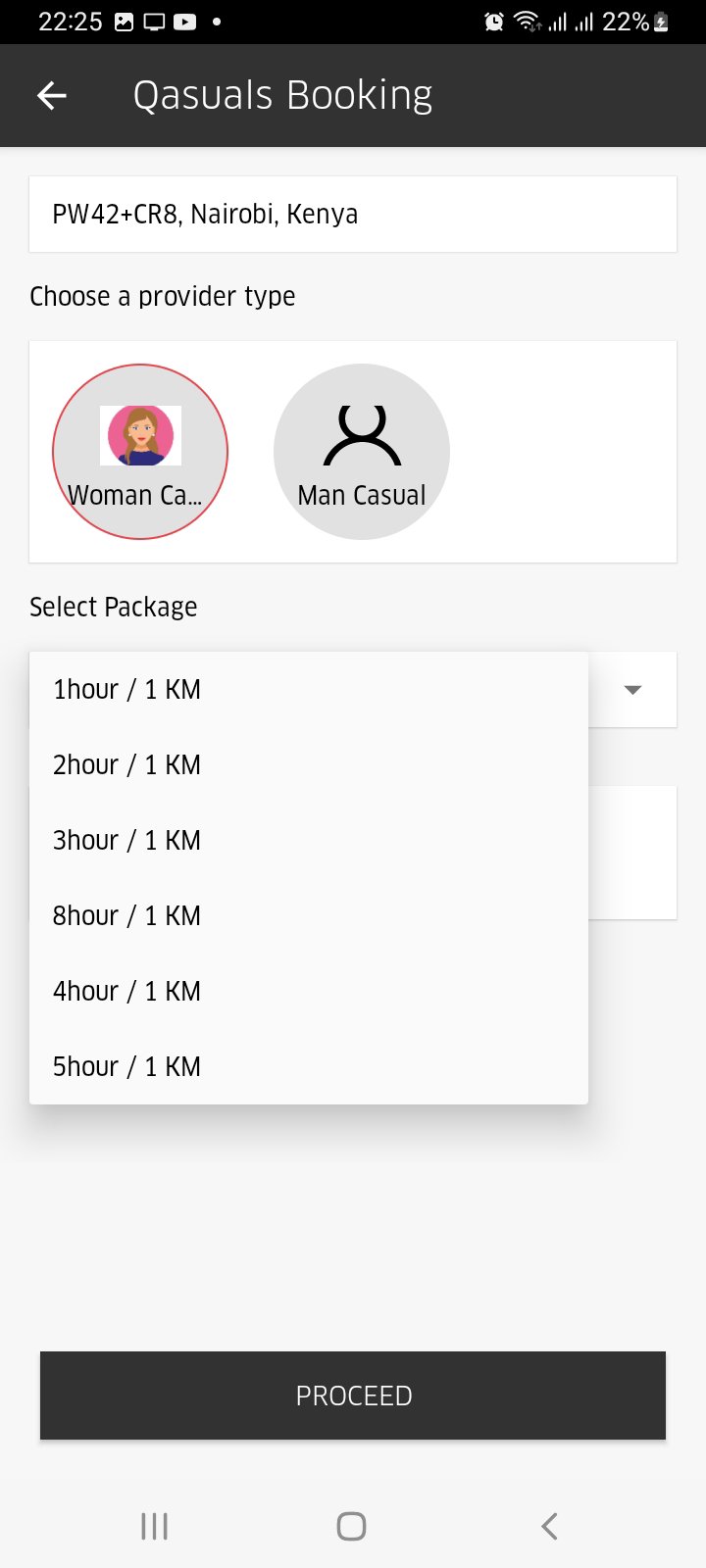Screen dimensions: 706x1568
Task: Select 8hour / 1 KM option
Action: pos(127,916)
